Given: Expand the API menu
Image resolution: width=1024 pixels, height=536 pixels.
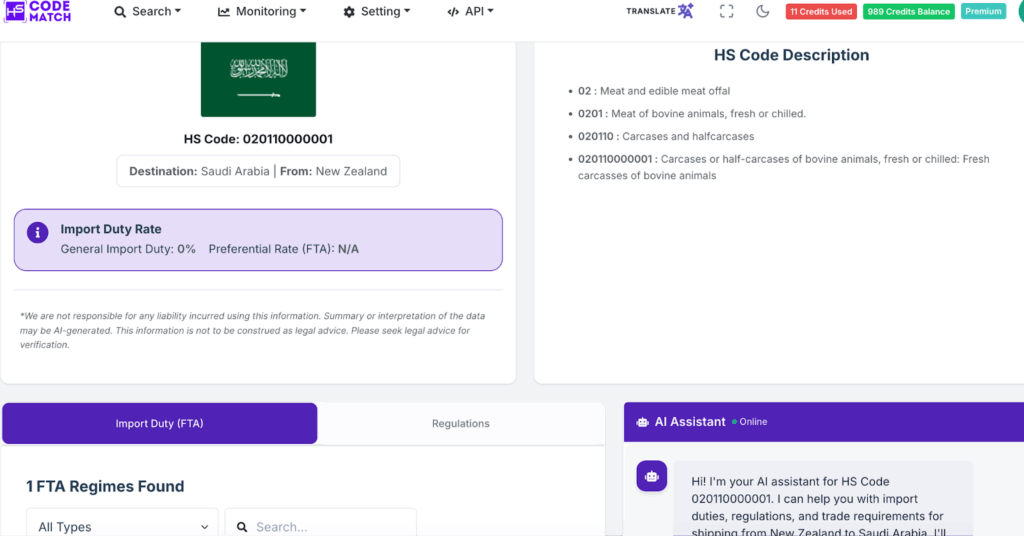Looking at the screenshot, I should tap(470, 12).
